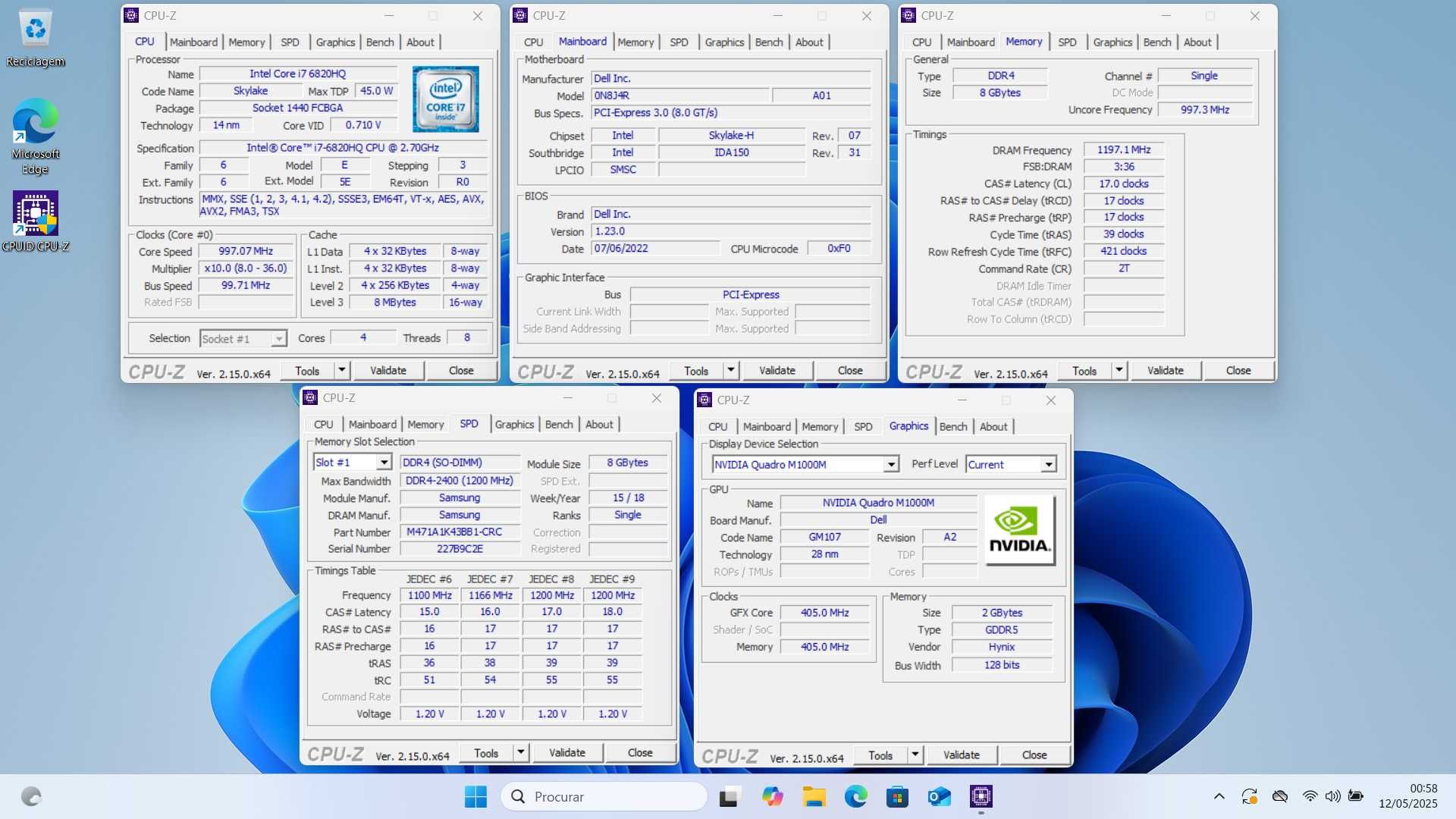
Task: Open the Microsoft Edge desktop shortcut
Action: pyautogui.click(x=35, y=136)
